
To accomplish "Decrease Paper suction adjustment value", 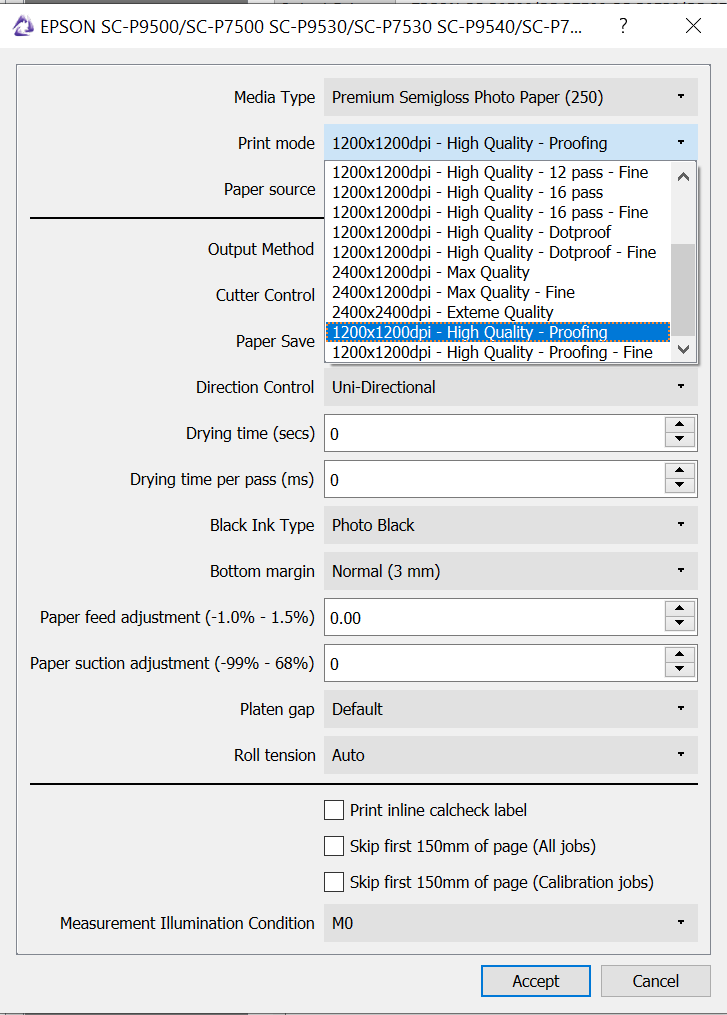I will [x=680, y=670].
